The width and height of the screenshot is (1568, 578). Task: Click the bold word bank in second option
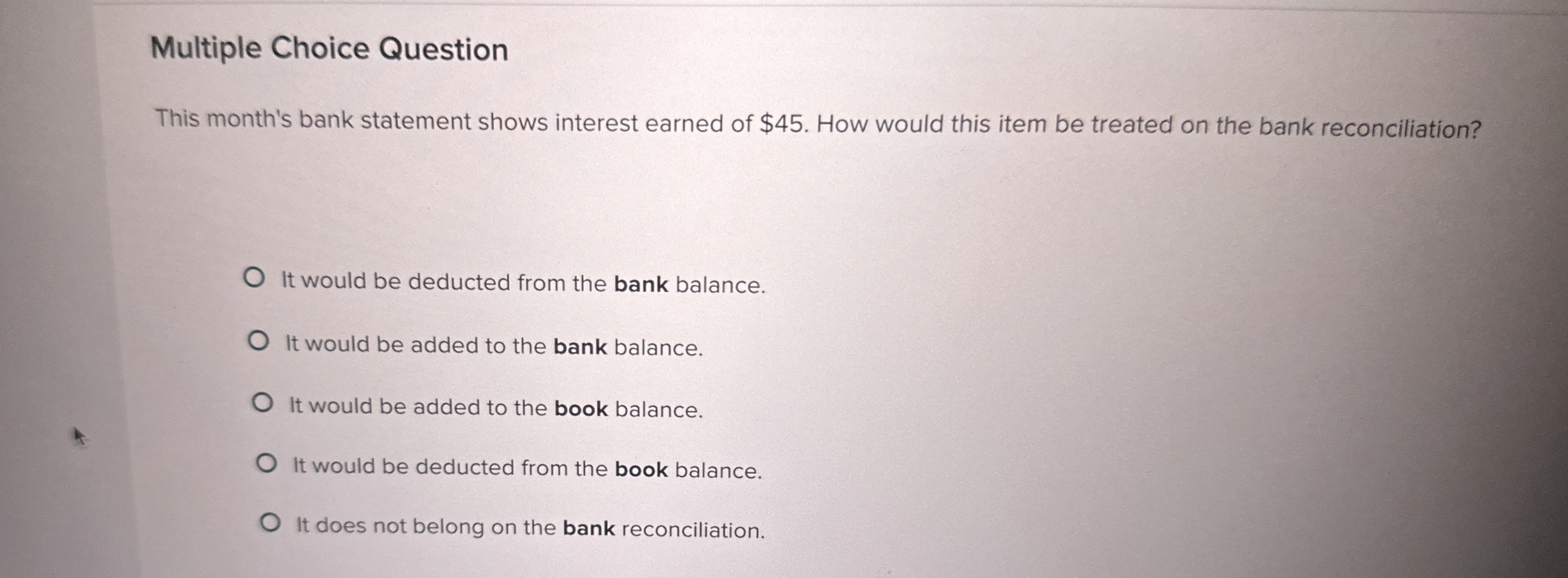coord(578,346)
